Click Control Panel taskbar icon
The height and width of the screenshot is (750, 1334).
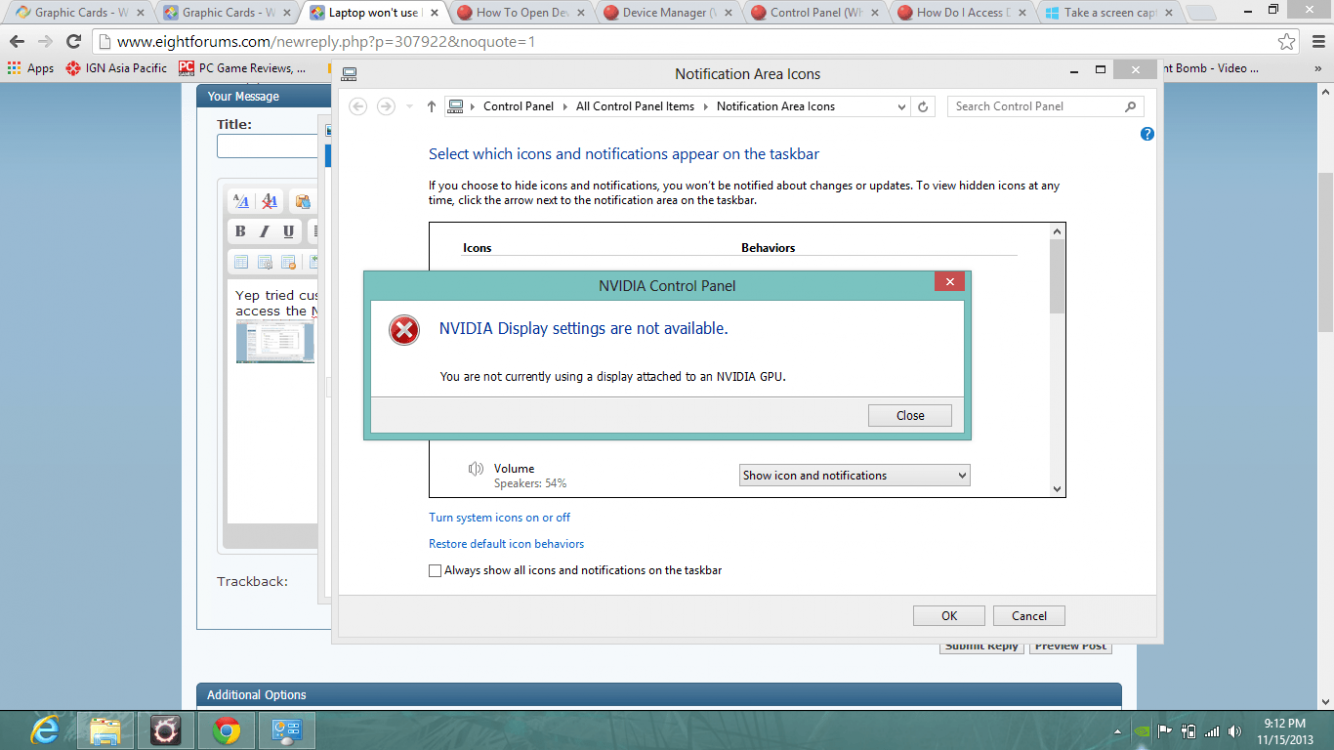[x=287, y=731]
